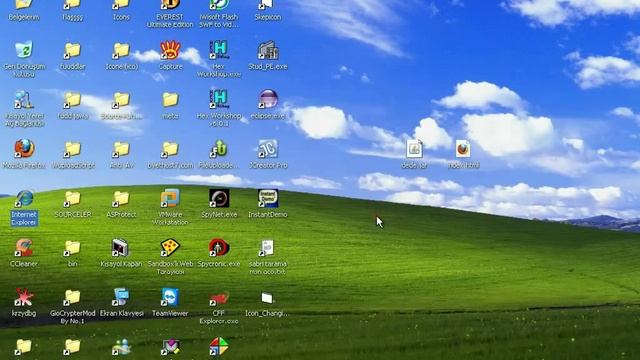This screenshot has height=360, width=640.
Task: Launch iWisoft Flash SWF to Video
Action: coord(219,5)
